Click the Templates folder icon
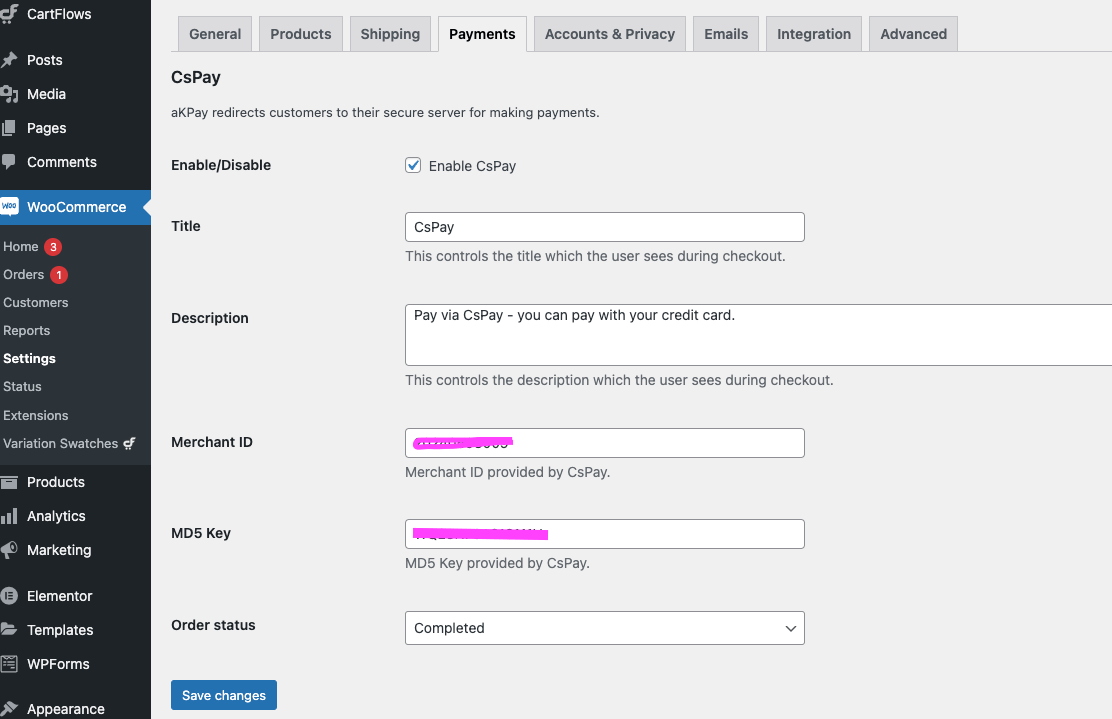The height and width of the screenshot is (719, 1112). click(x=9, y=630)
